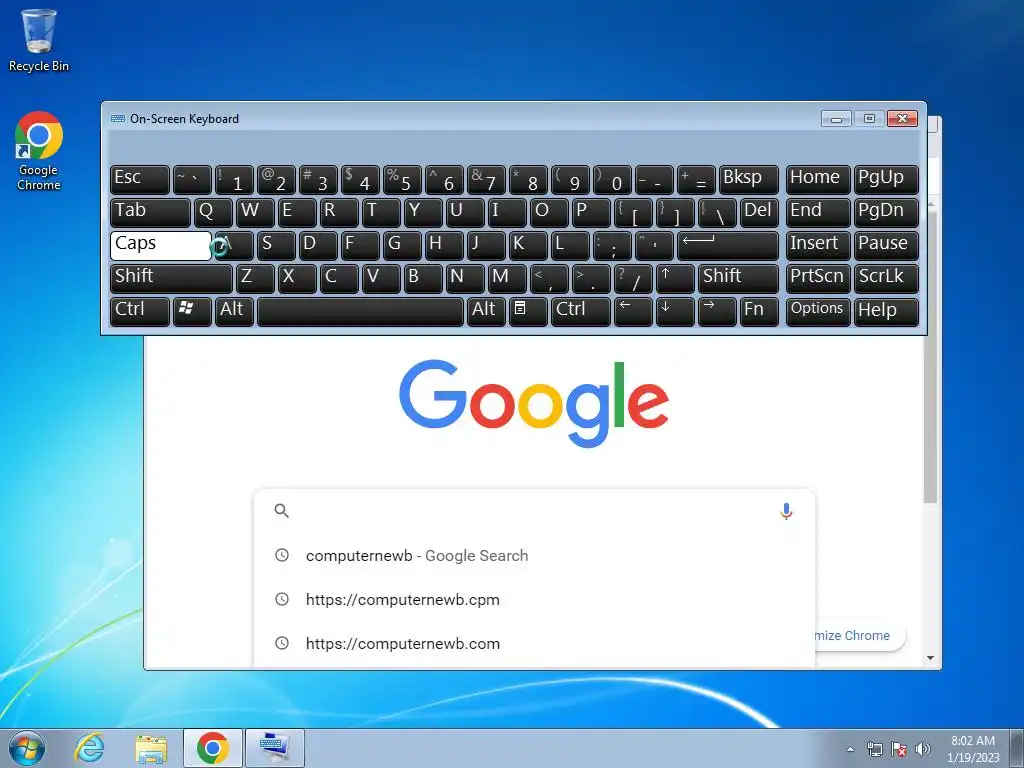Click the Help key
This screenshot has height=768, width=1024.
(x=886, y=311)
